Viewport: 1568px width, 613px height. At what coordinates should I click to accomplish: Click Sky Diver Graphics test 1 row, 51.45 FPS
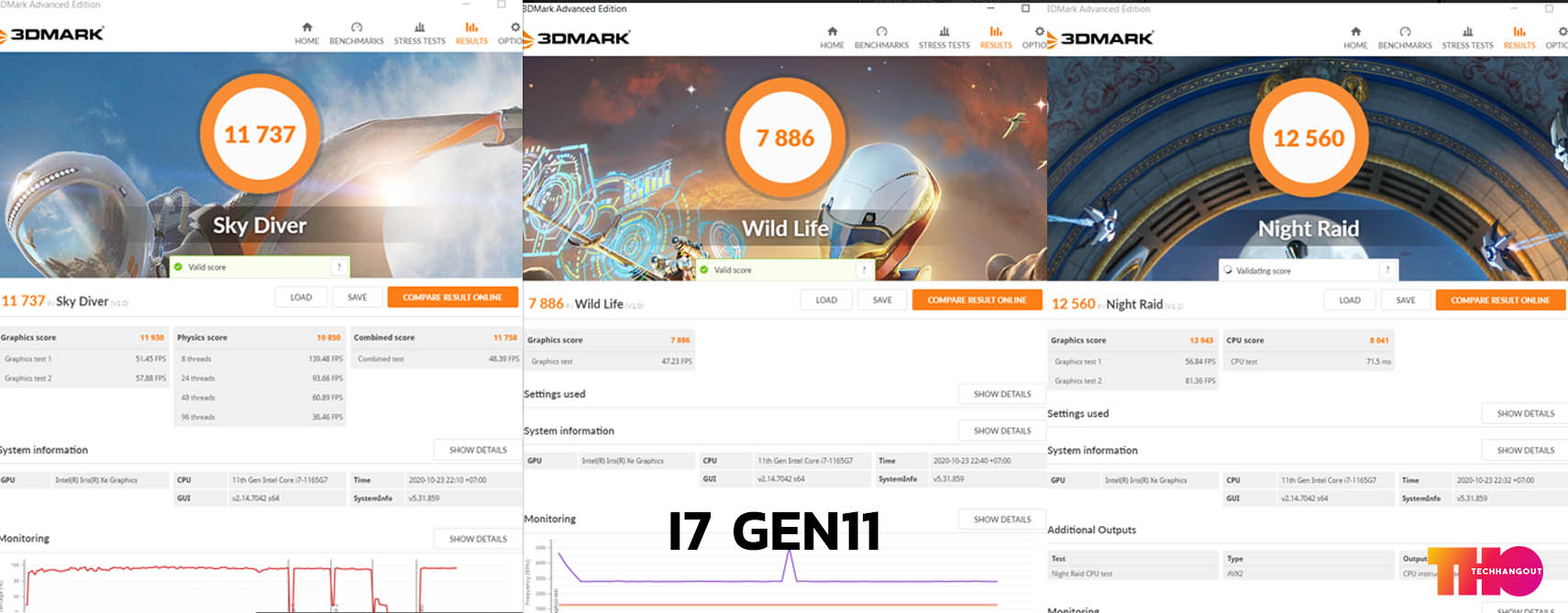(84, 359)
